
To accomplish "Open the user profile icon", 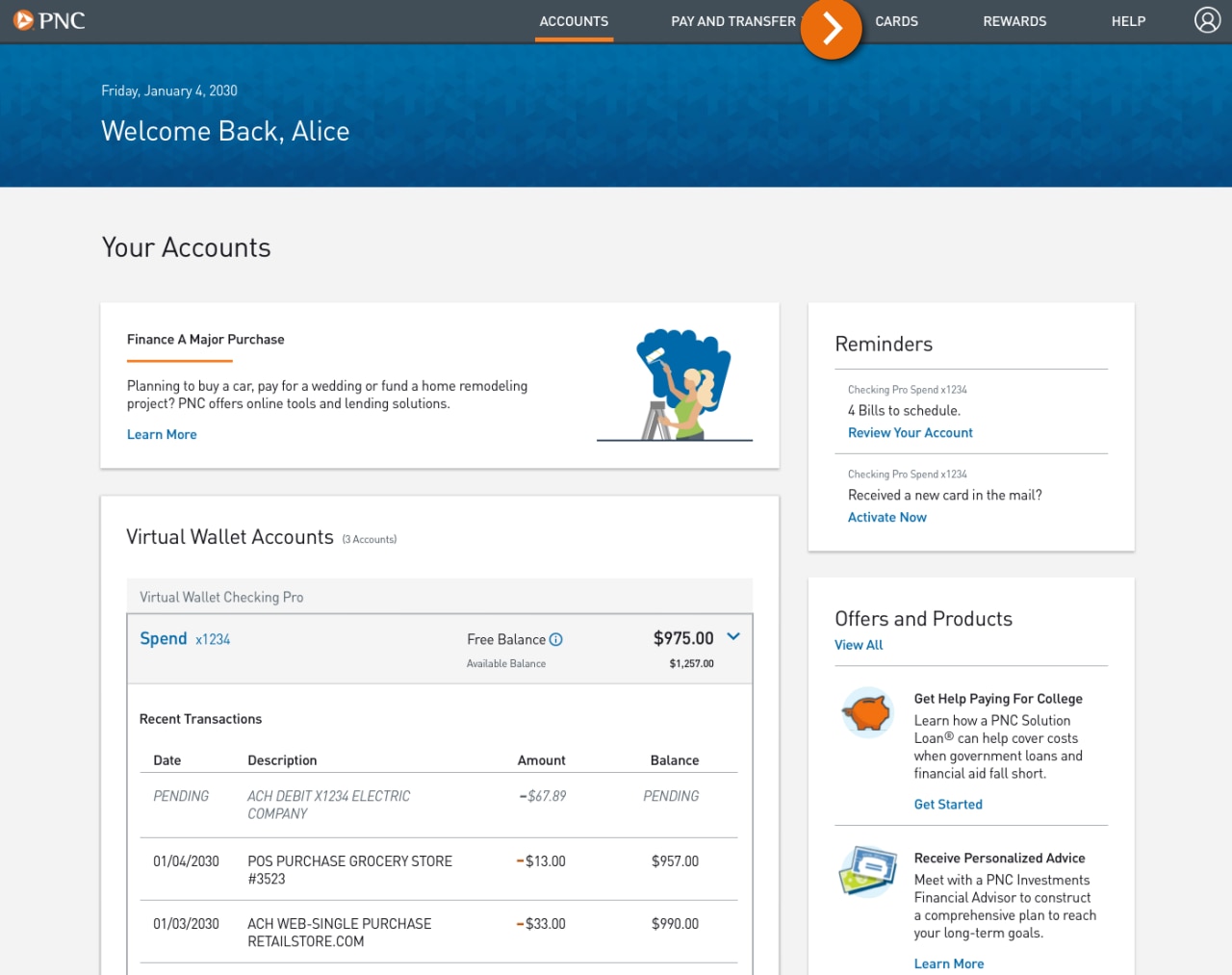I will [1207, 19].
